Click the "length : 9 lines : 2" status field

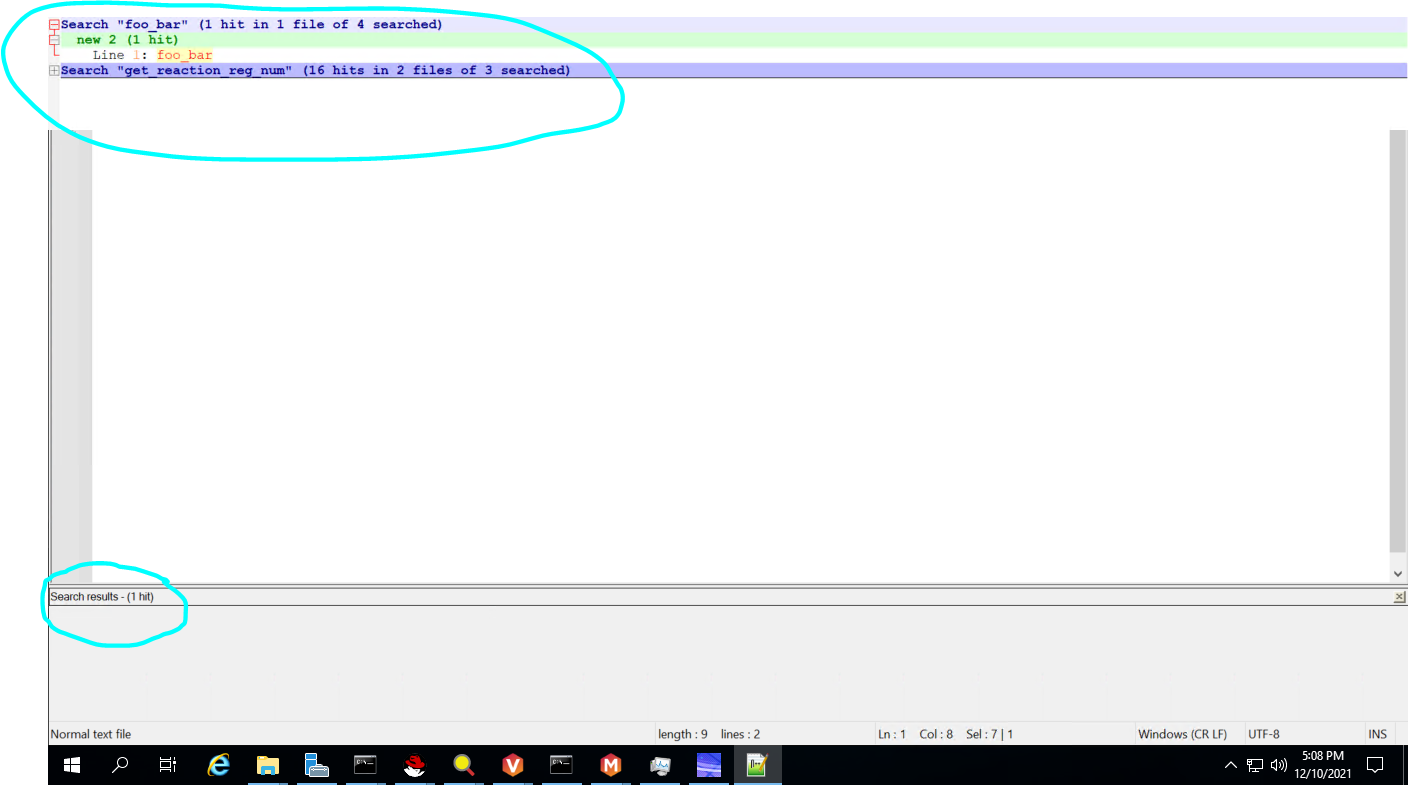[x=709, y=734]
